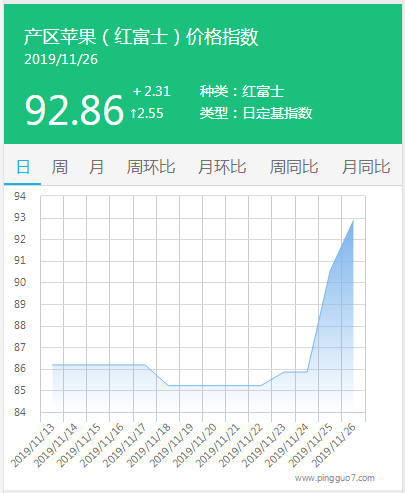405x493 pixels.
Task: Click the y-axis label 87
Action: point(20,347)
